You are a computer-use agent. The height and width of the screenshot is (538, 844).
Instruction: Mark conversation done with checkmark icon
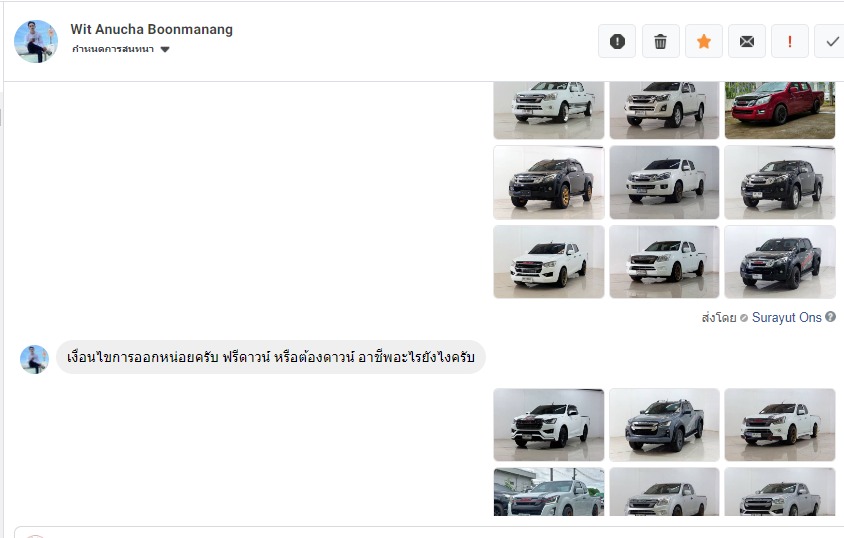(x=831, y=41)
